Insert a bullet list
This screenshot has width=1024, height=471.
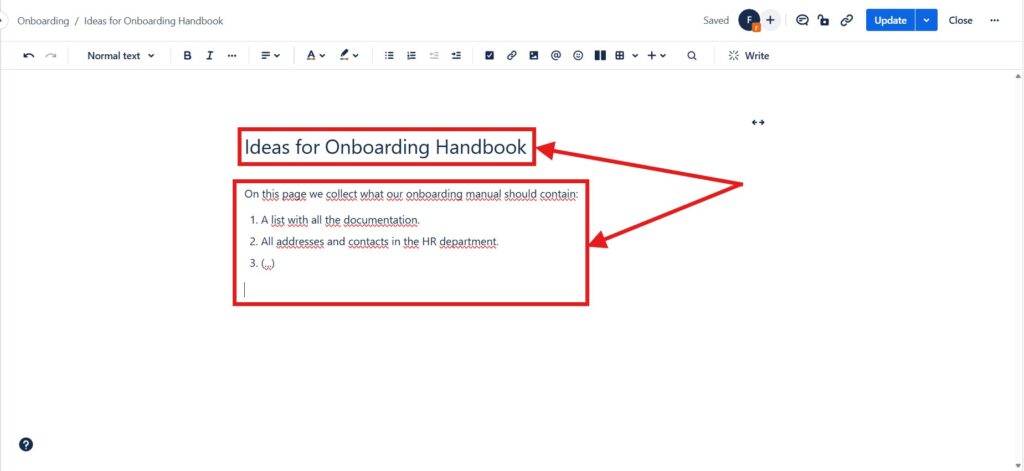click(x=389, y=56)
